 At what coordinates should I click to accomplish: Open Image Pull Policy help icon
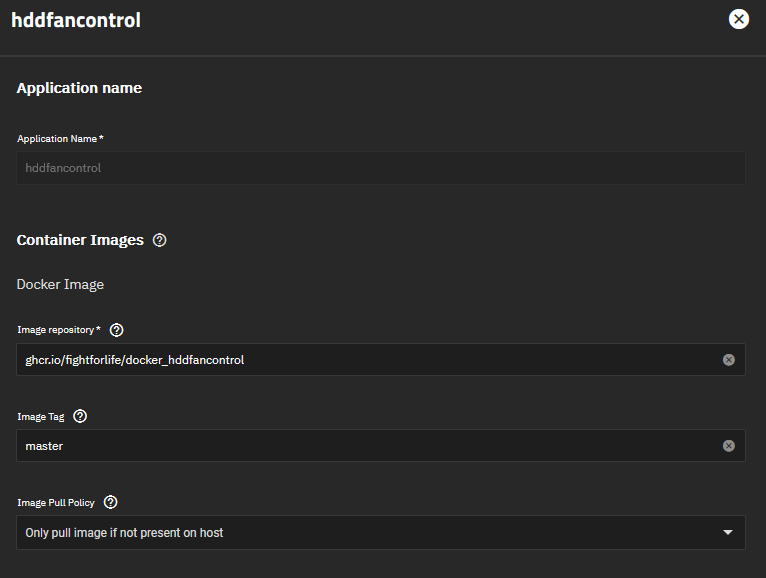(x=111, y=502)
